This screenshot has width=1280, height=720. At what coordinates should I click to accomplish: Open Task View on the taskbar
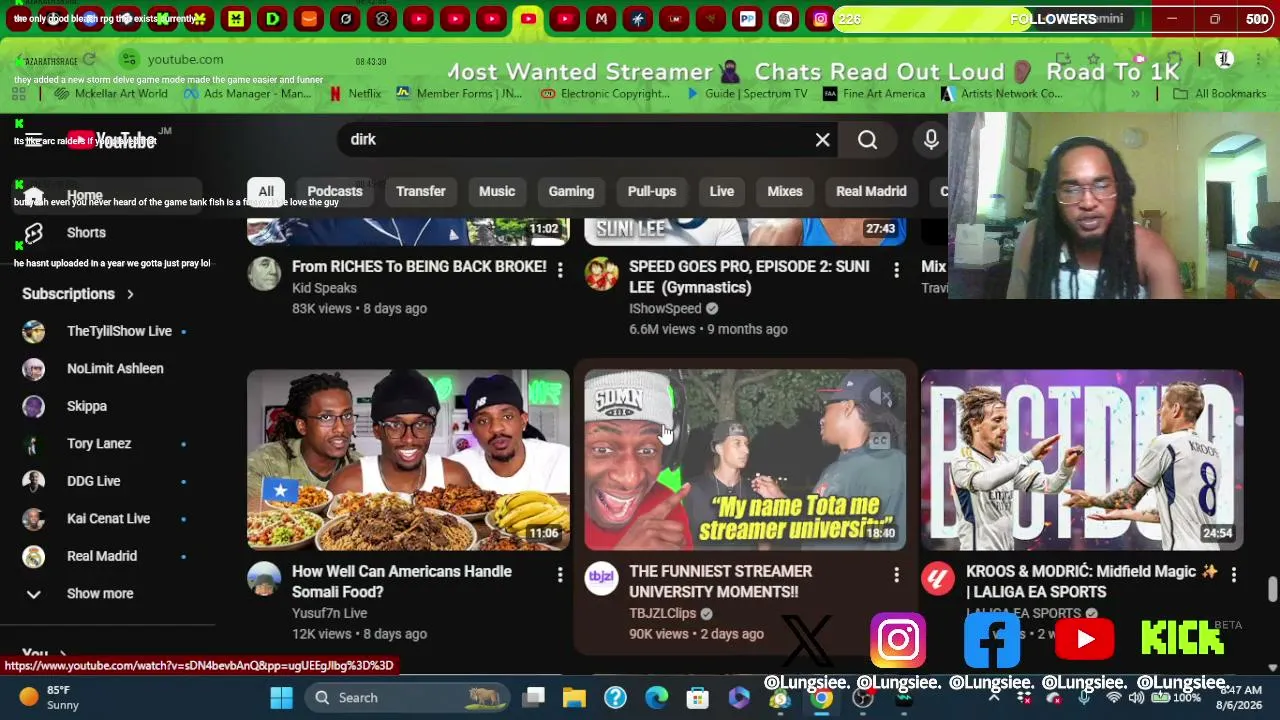(534, 697)
